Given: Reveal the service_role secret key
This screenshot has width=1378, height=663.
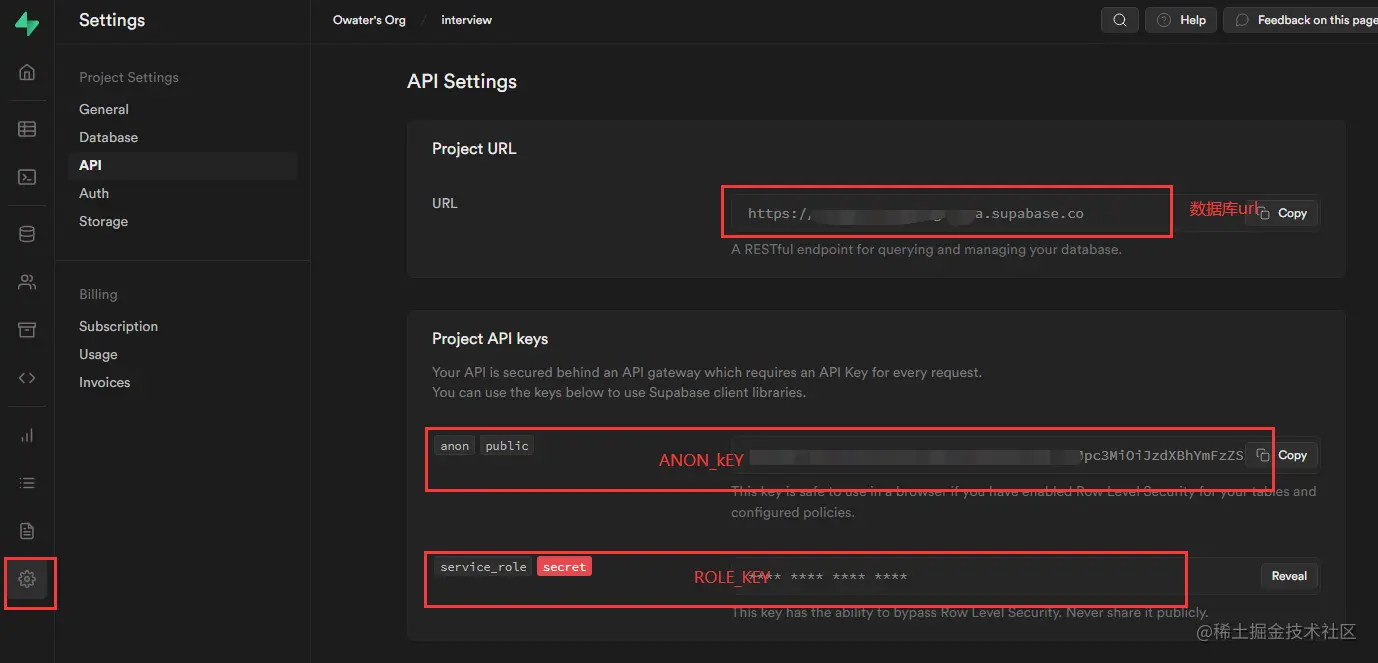Looking at the screenshot, I should pyautogui.click(x=1289, y=576).
